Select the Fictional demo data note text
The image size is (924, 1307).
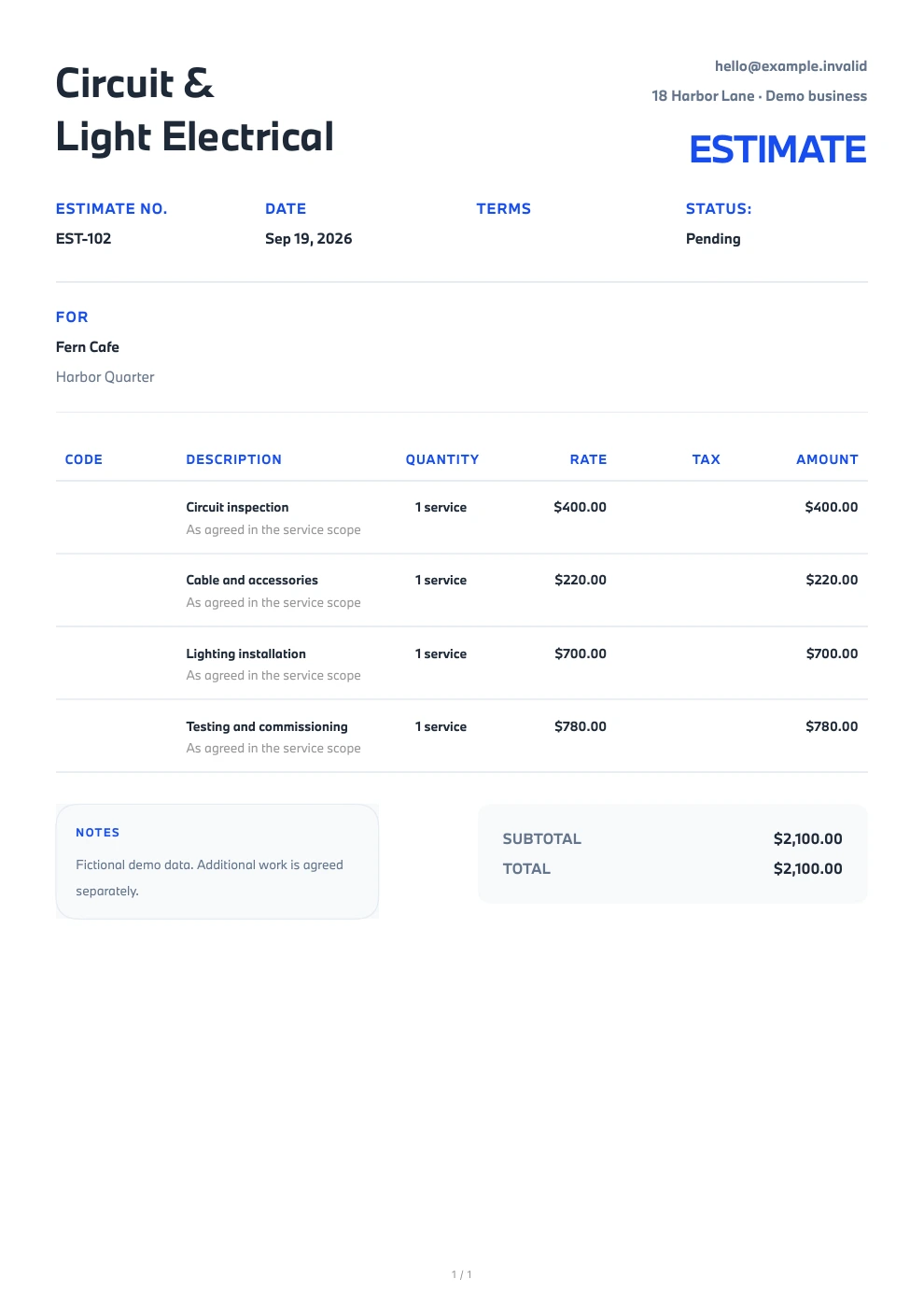(x=210, y=878)
